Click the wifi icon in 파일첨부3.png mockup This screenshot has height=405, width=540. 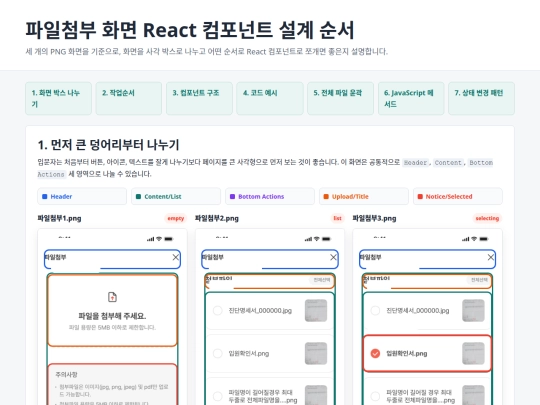click(x=474, y=239)
